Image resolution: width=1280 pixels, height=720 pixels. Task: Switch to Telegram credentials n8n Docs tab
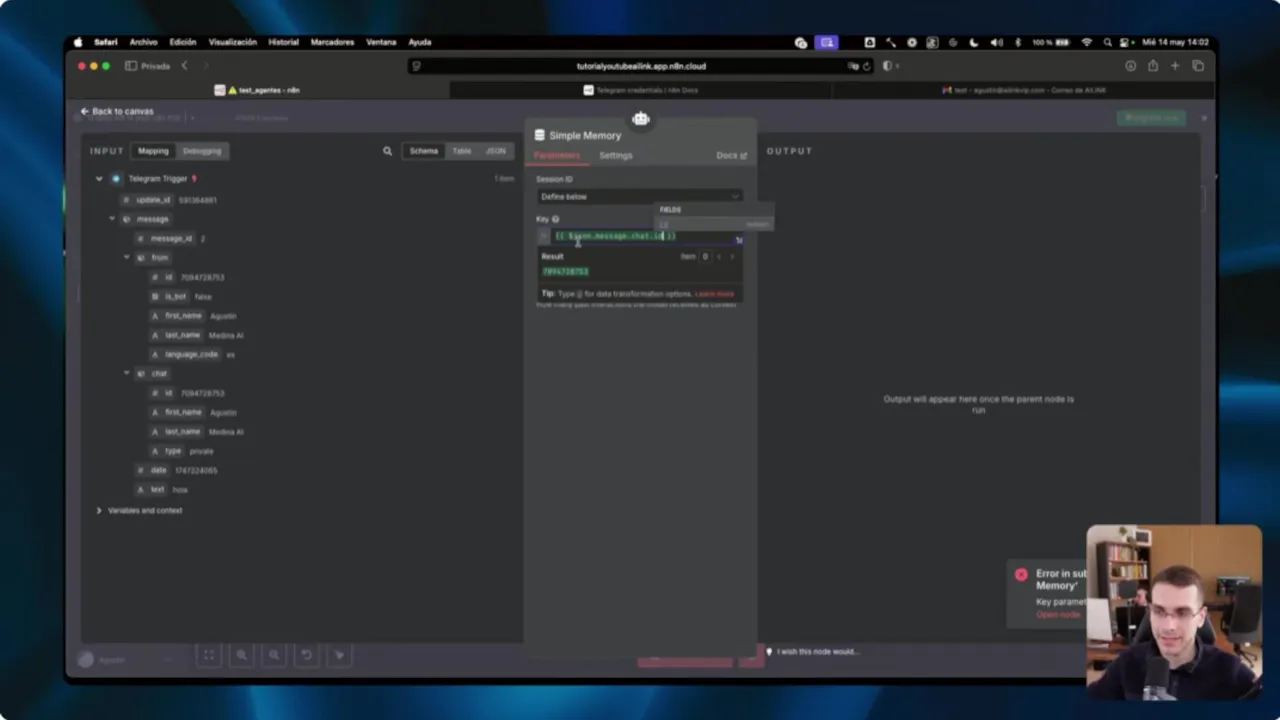641,90
